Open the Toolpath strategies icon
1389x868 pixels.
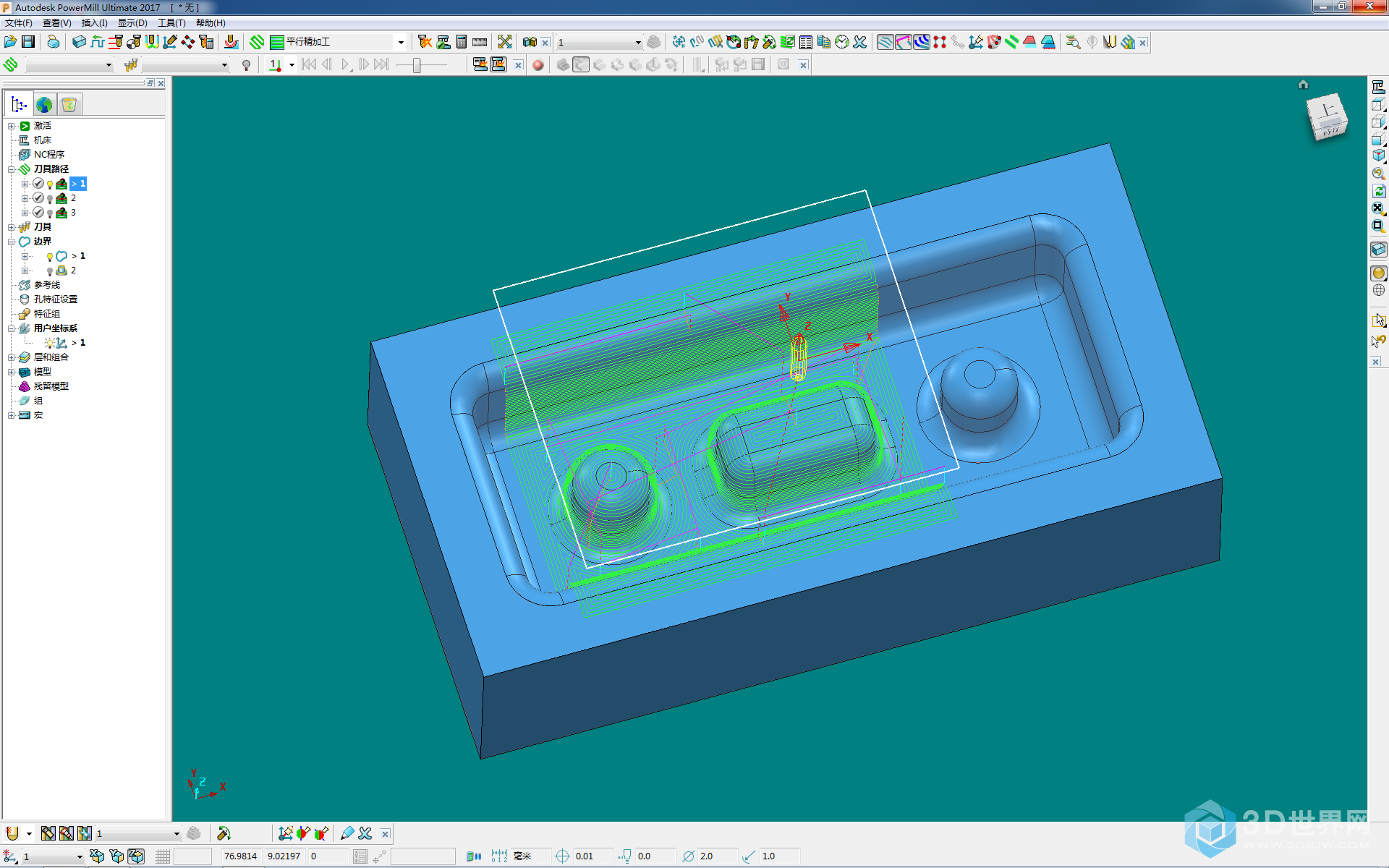pos(257,42)
